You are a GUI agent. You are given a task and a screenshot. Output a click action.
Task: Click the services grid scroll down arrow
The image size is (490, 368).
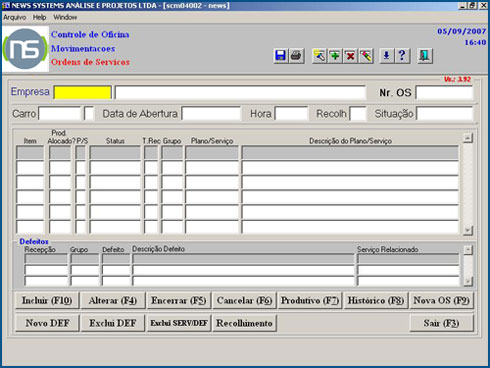pyautogui.click(x=468, y=230)
